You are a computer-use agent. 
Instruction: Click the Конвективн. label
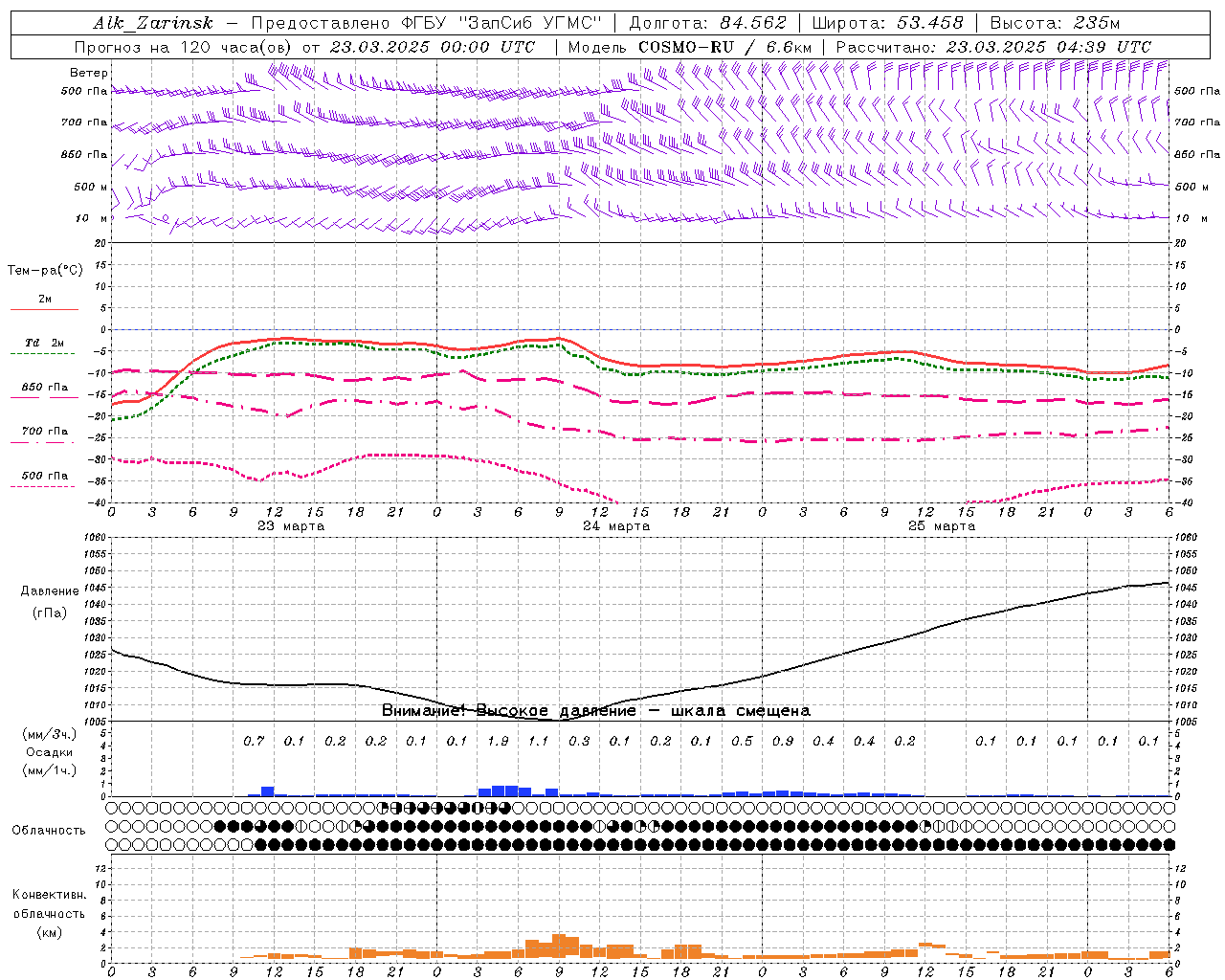point(50,895)
